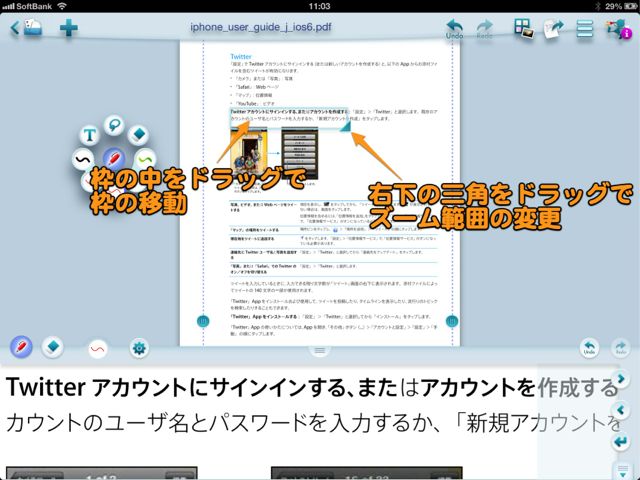This screenshot has width=640, height=480.
Task: Move the zoom box left with the arrow
Action: click(x=621, y=409)
